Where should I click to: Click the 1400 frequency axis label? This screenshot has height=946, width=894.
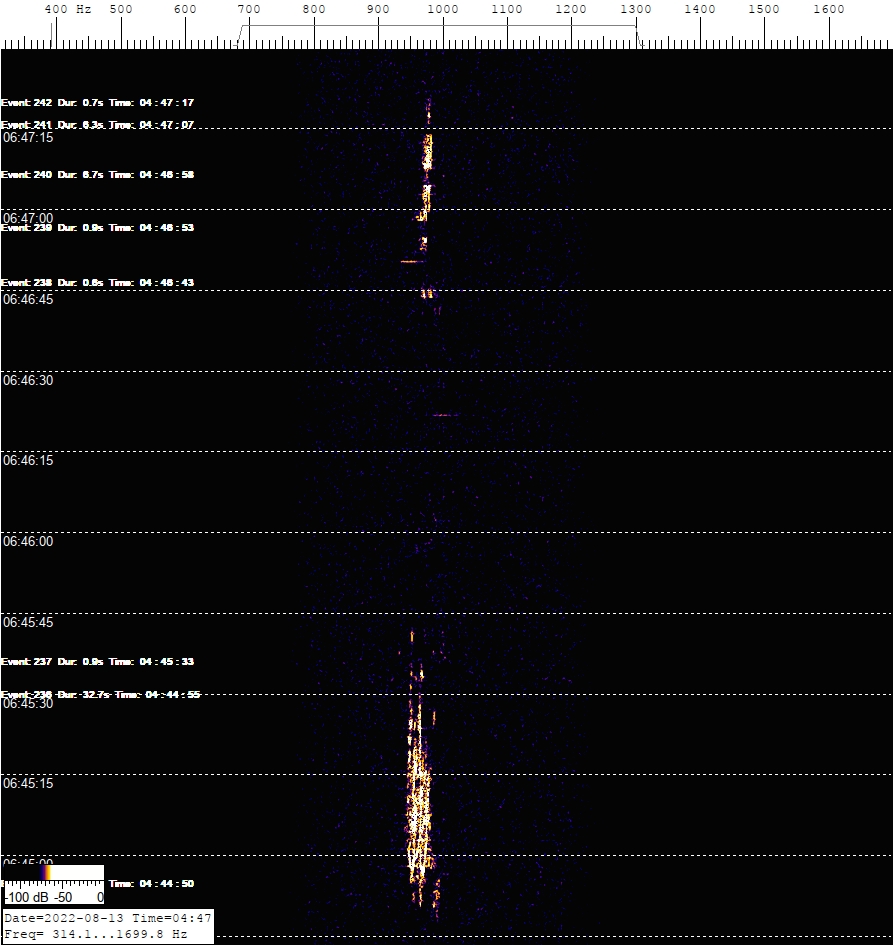point(700,9)
